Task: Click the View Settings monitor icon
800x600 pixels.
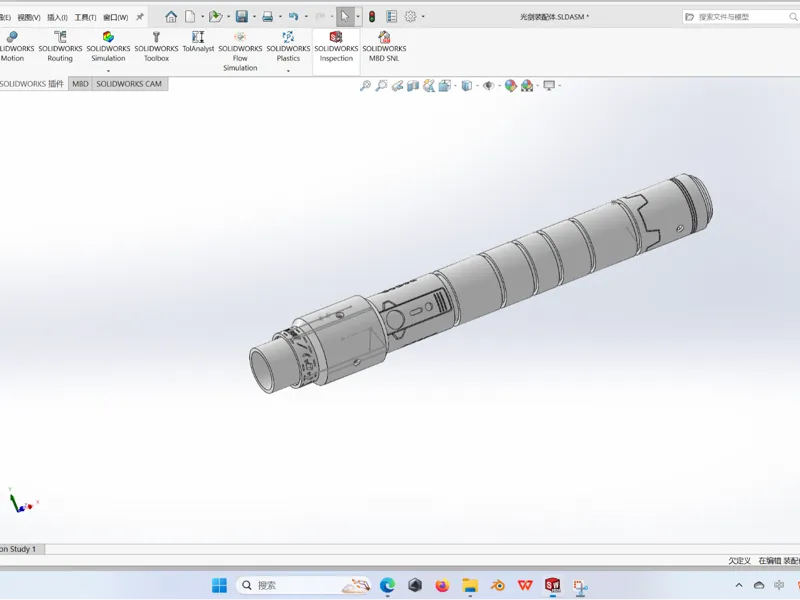Action: (549, 86)
